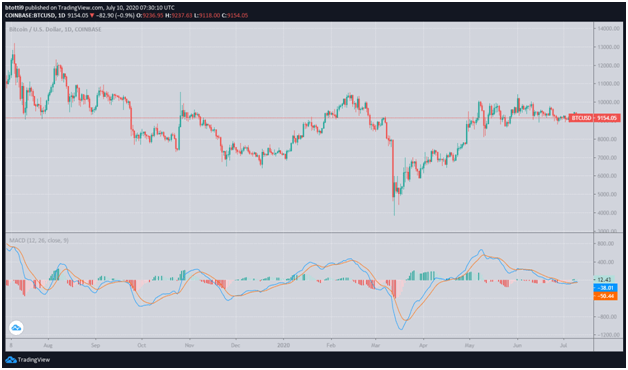The height and width of the screenshot is (370, 628).
Task: Click the TradingView logo in the footer
Action: [28, 360]
